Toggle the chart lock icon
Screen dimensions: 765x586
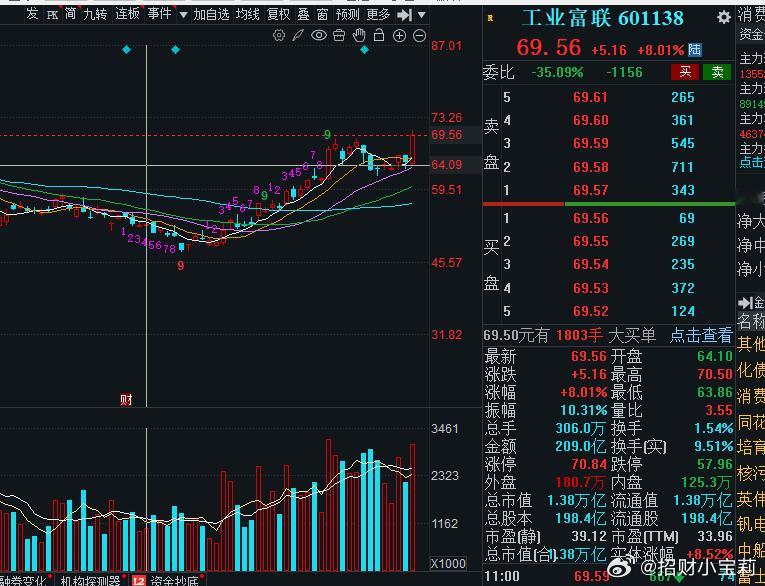[379, 35]
